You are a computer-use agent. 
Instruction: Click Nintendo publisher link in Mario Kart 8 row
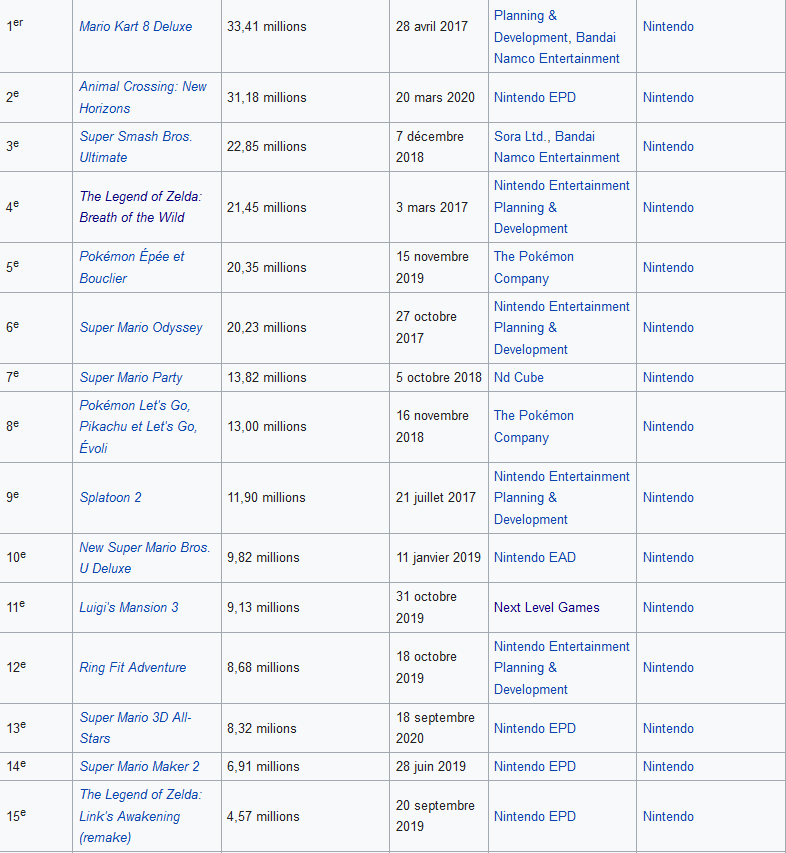(x=668, y=26)
